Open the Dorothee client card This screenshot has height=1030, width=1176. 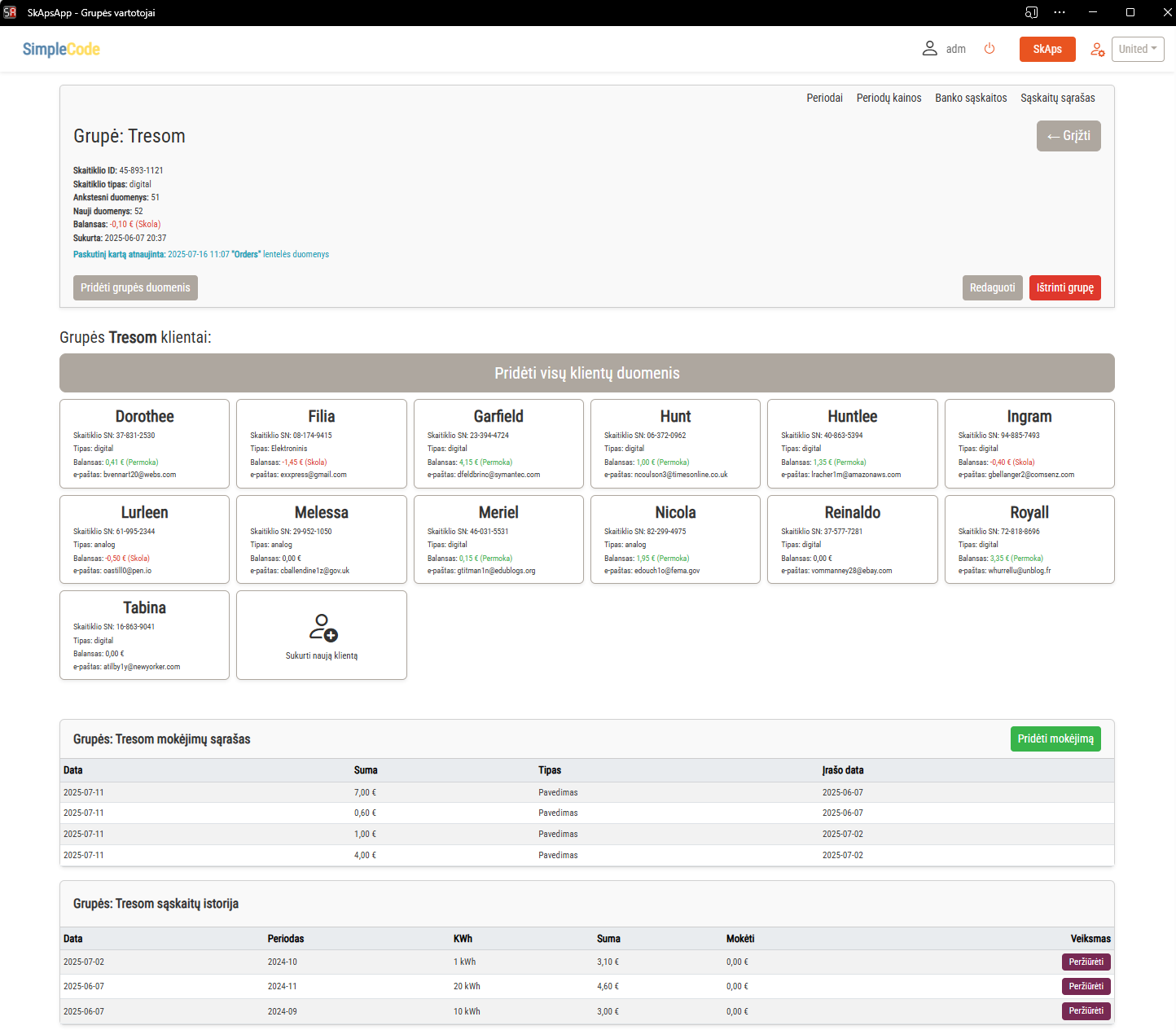click(x=144, y=443)
